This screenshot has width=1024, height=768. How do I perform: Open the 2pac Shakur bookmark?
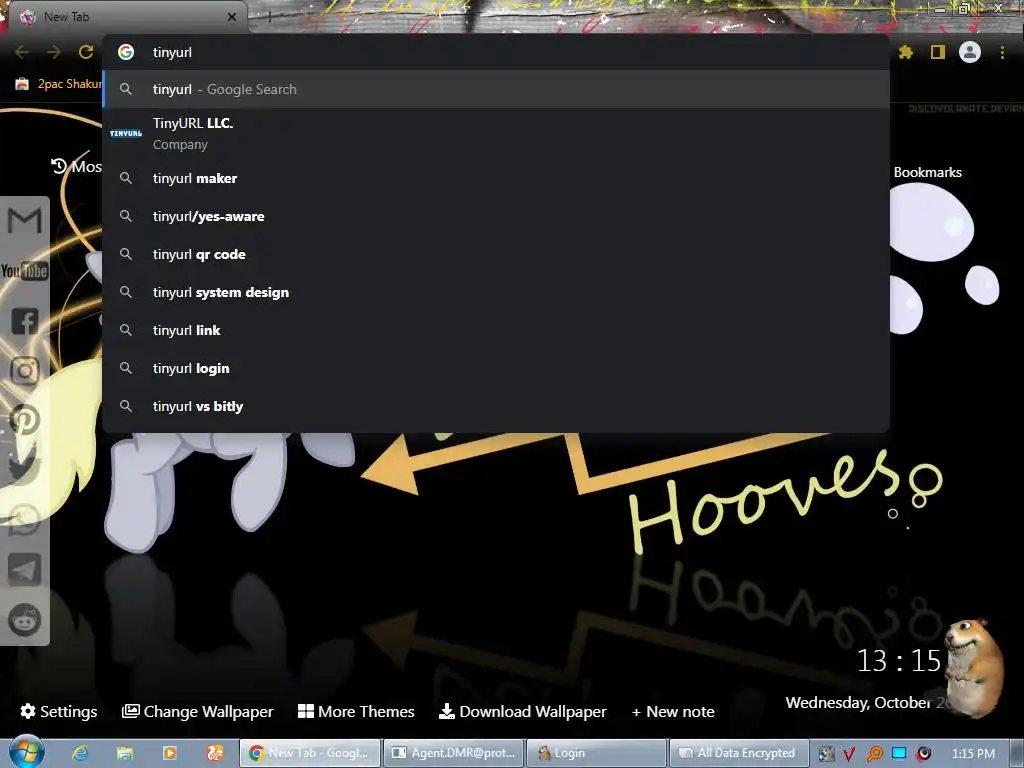(x=59, y=84)
